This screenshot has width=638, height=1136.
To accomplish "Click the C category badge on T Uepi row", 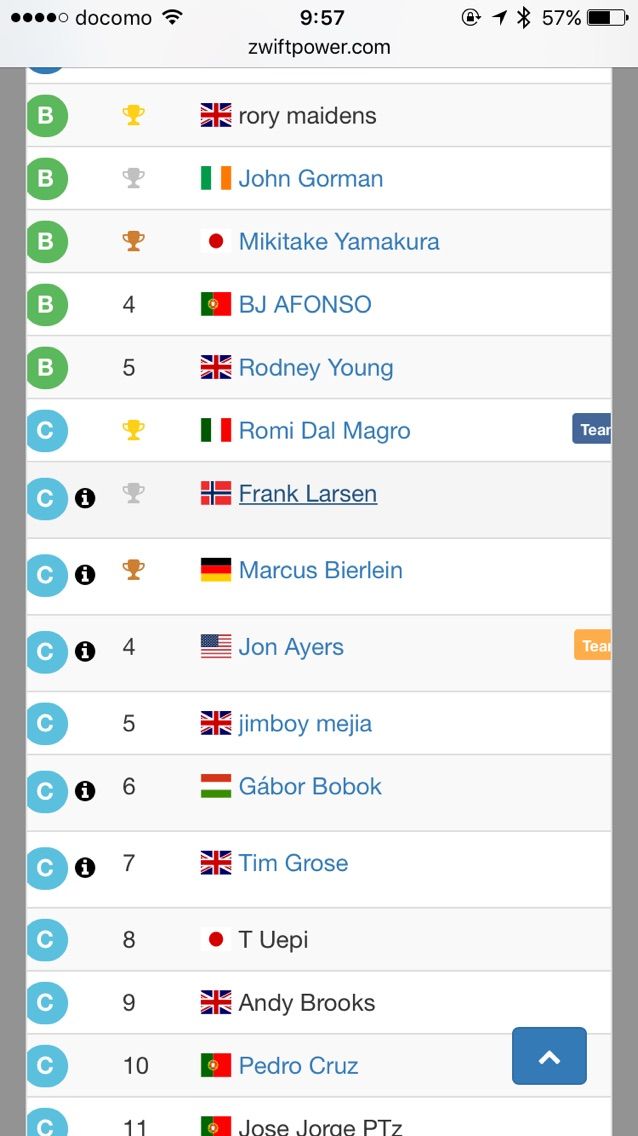I will point(46,940).
